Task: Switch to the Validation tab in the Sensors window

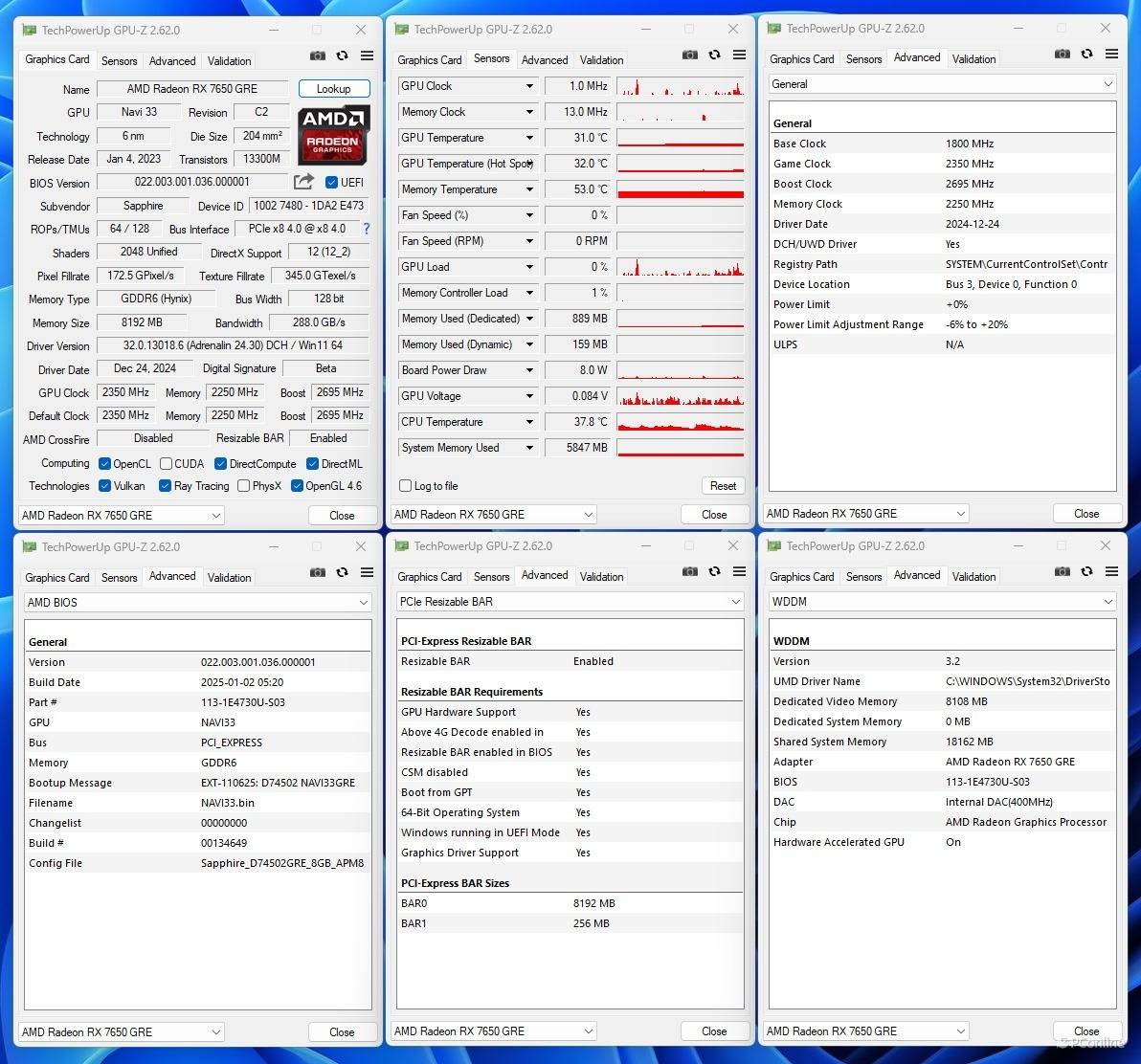Action: pyautogui.click(x=601, y=60)
